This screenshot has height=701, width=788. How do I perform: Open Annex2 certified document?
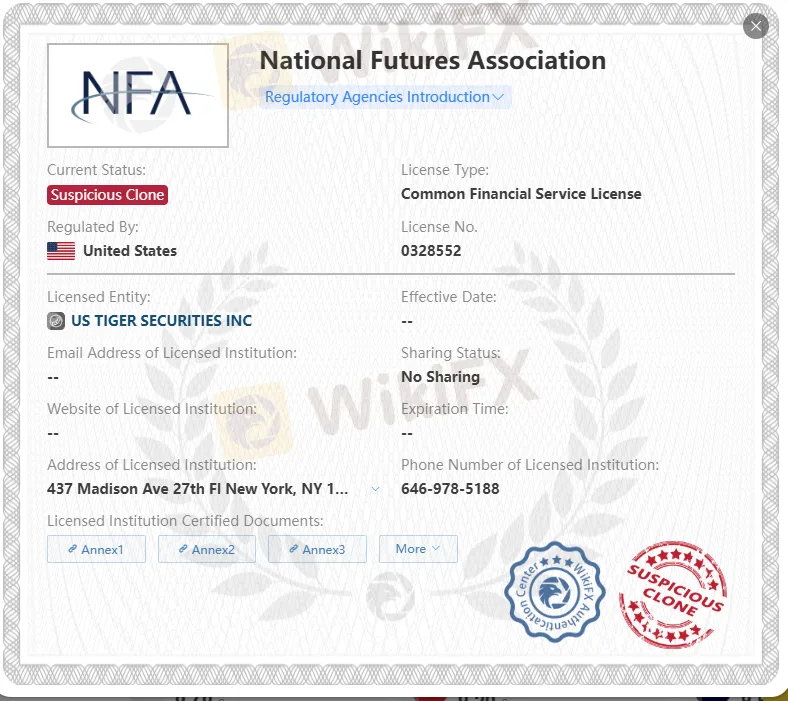coord(207,549)
